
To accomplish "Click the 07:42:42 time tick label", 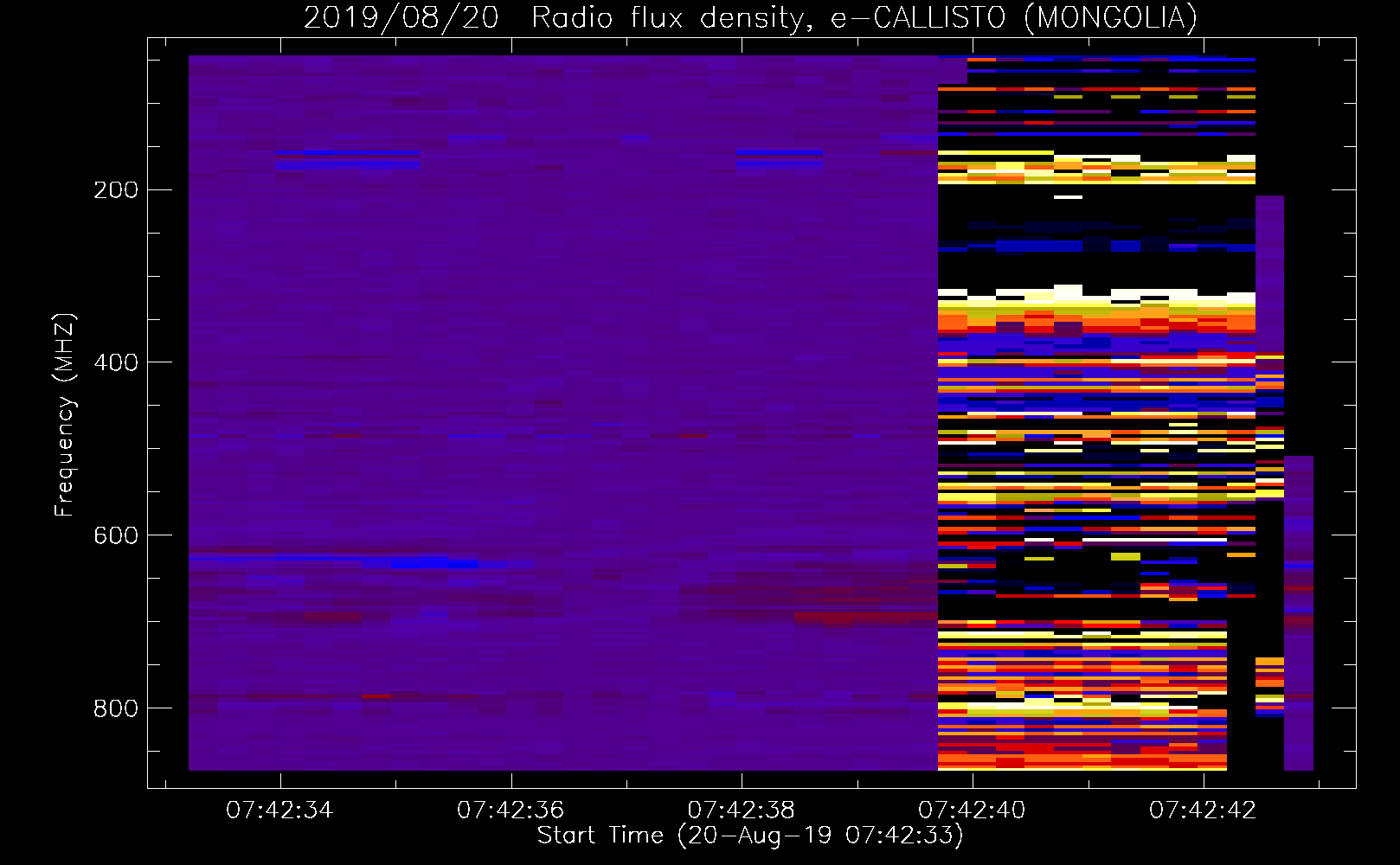I will [1203, 811].
